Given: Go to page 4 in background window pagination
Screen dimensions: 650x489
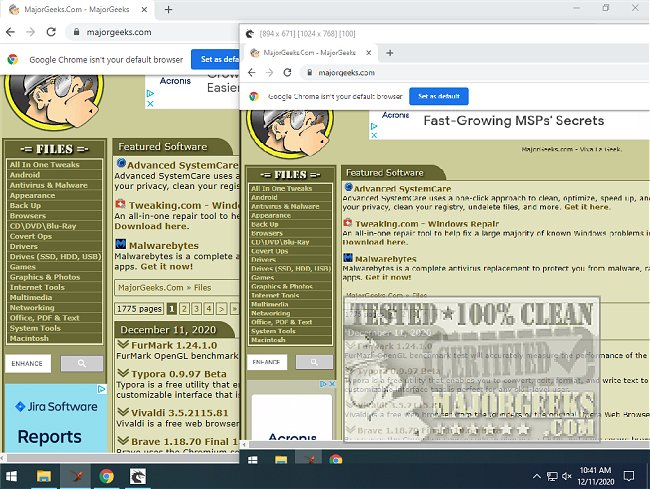Looking at the screenshot, I should 209,308.
